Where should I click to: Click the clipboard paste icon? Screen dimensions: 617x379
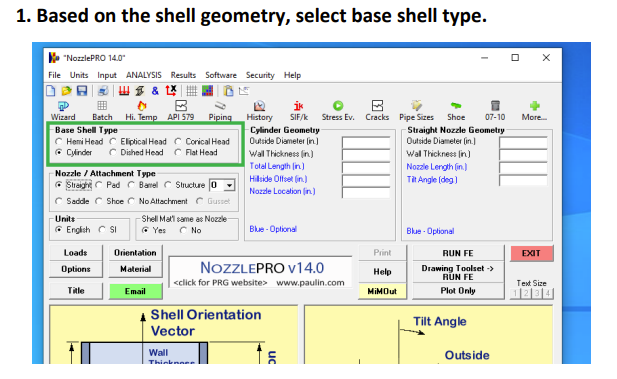(228, 91)
